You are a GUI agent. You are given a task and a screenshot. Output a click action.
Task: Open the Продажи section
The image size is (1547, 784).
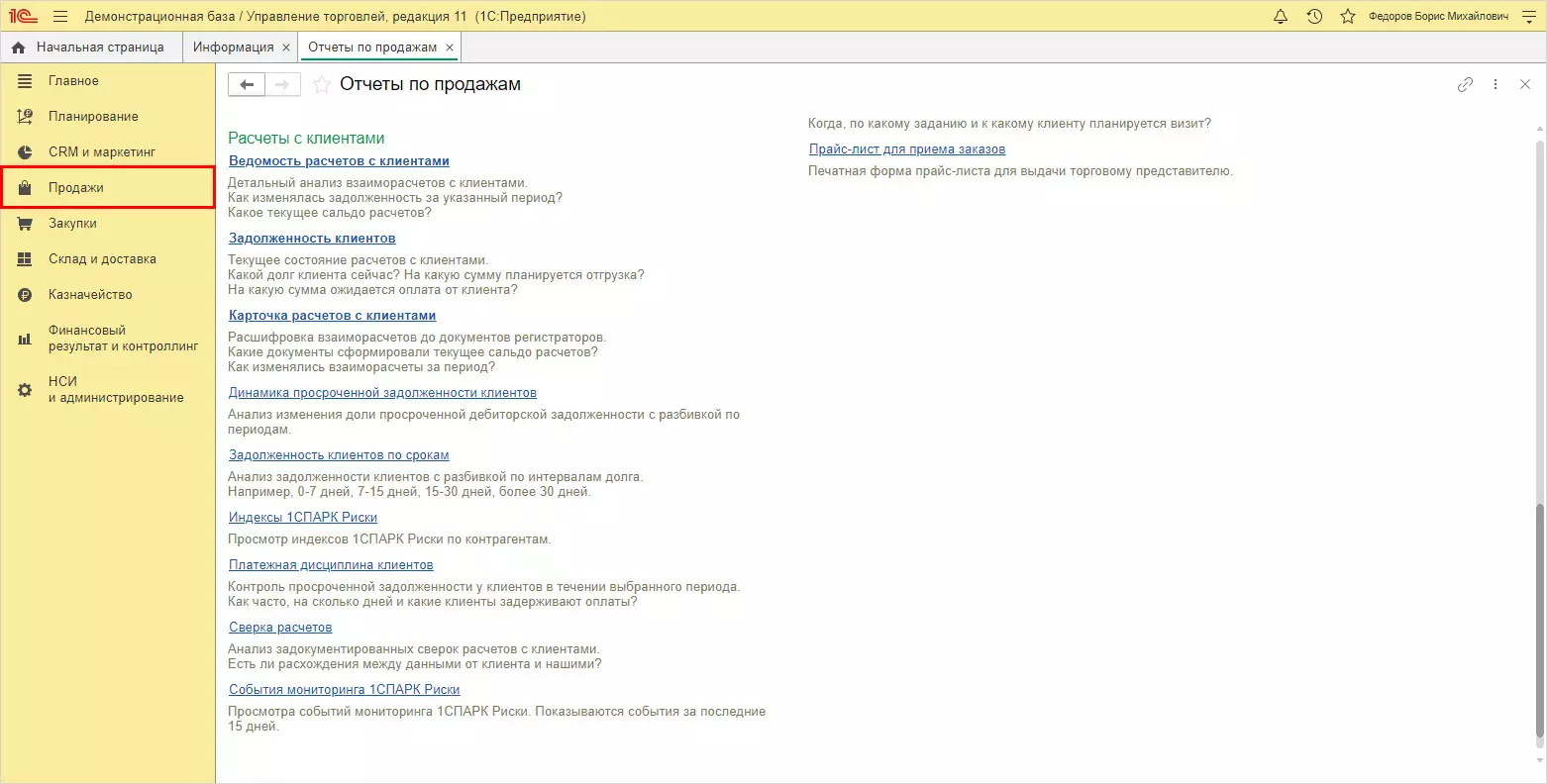coord(108,188)
